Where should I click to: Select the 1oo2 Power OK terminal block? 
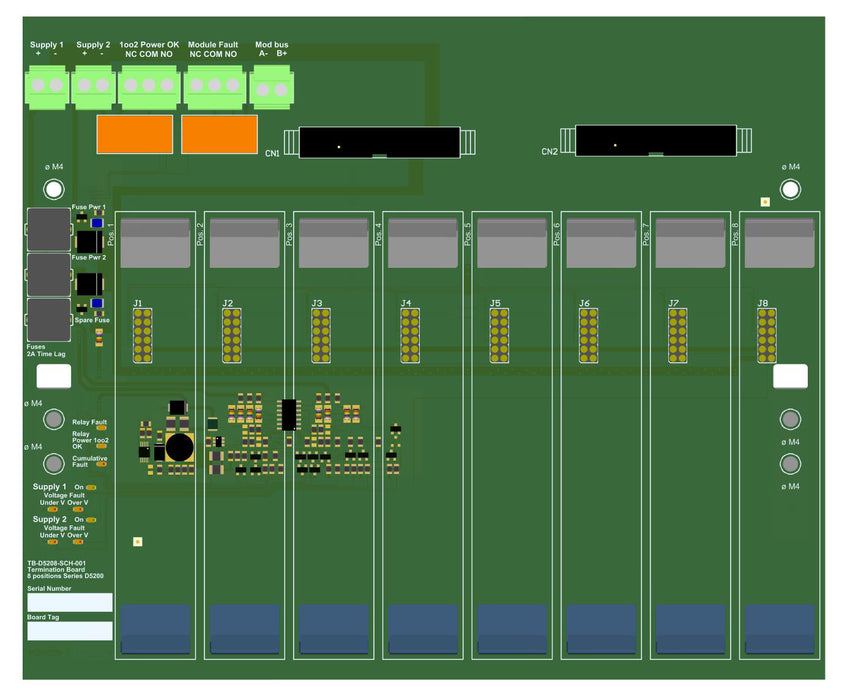click(149, 87)
